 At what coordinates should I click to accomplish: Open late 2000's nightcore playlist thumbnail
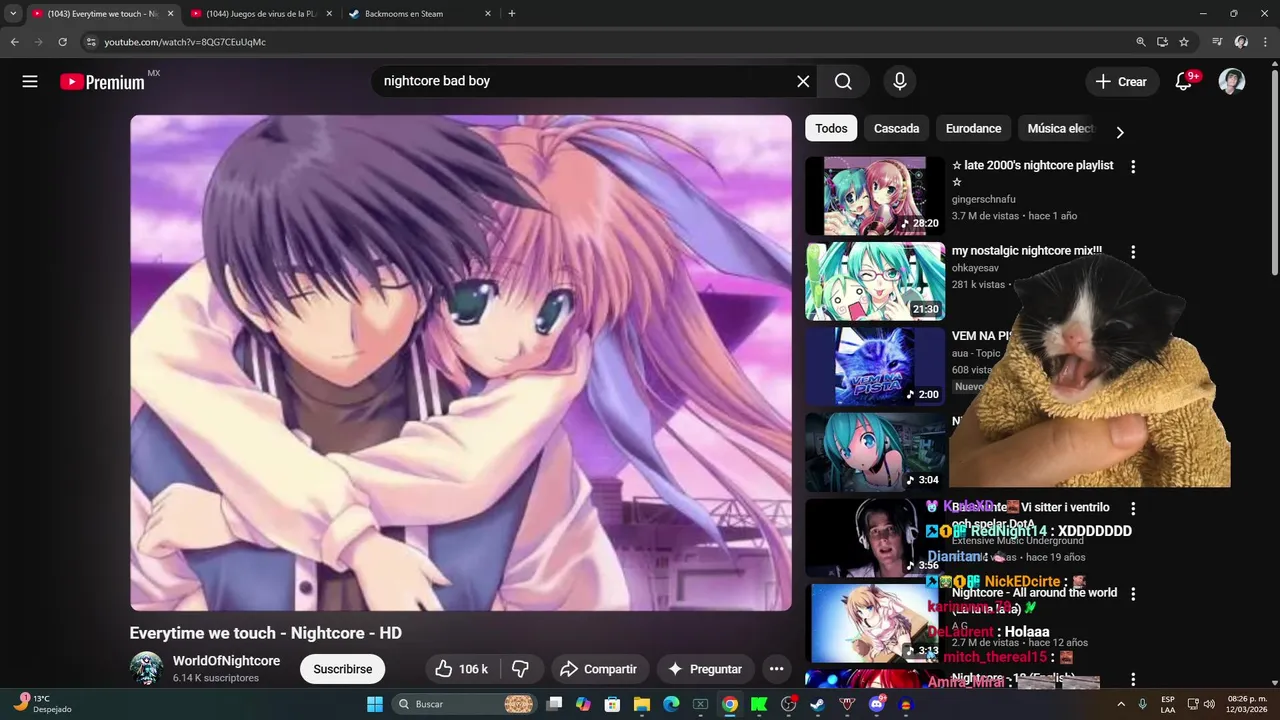coord(875,196)
